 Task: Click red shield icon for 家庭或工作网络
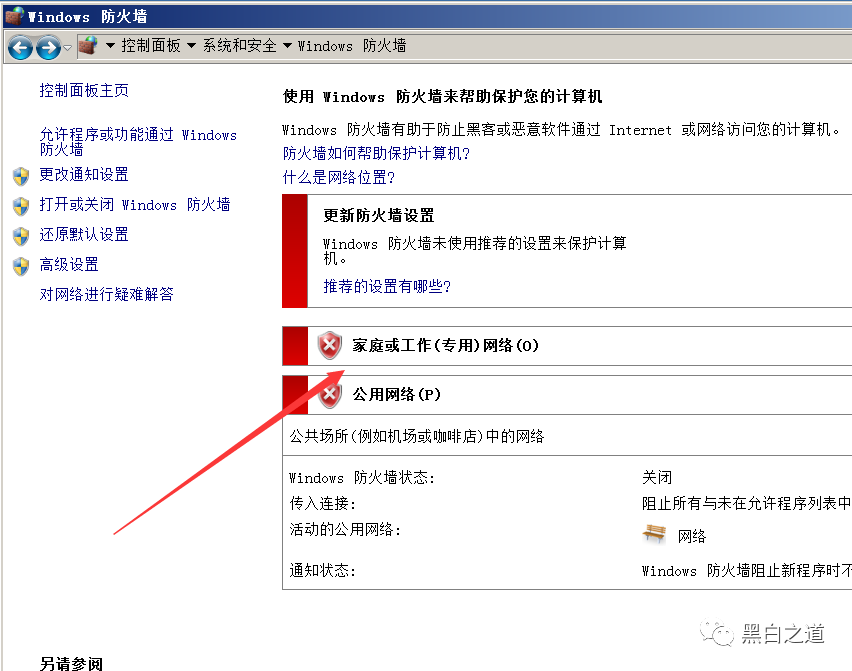pos(329,345)
